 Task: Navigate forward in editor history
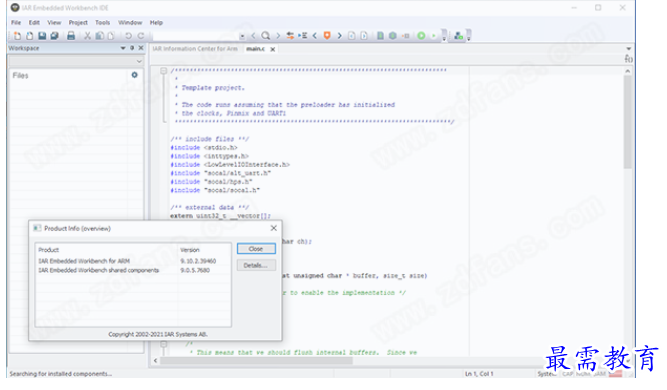tap(364, 36)
